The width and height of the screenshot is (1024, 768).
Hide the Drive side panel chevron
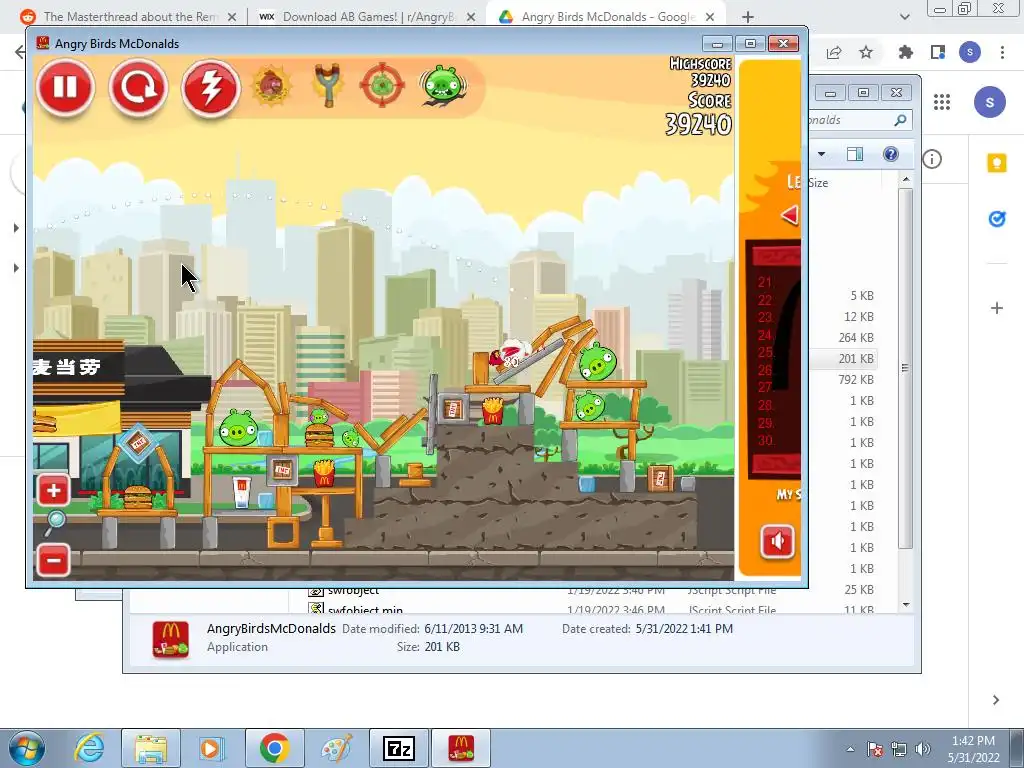[996, 700]
